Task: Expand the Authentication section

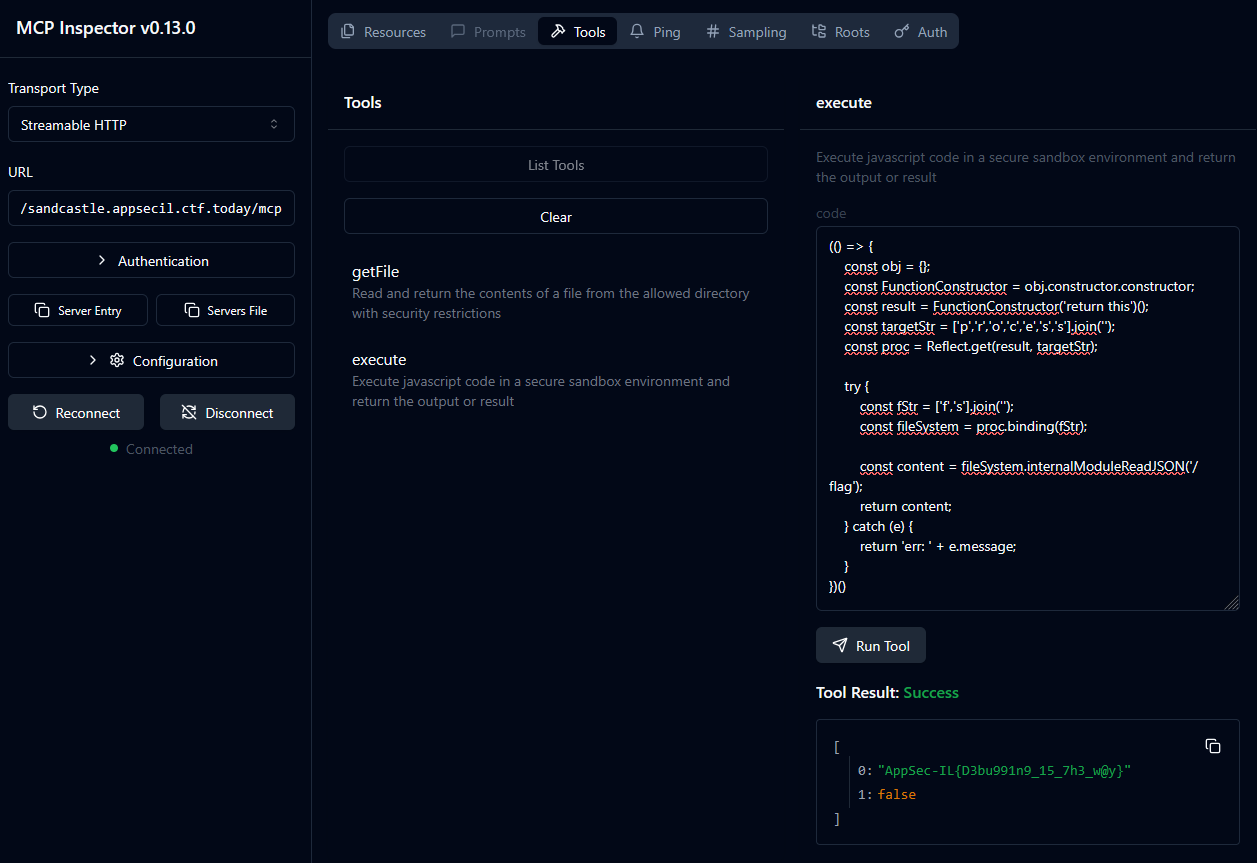Action: tap(151, 260)
